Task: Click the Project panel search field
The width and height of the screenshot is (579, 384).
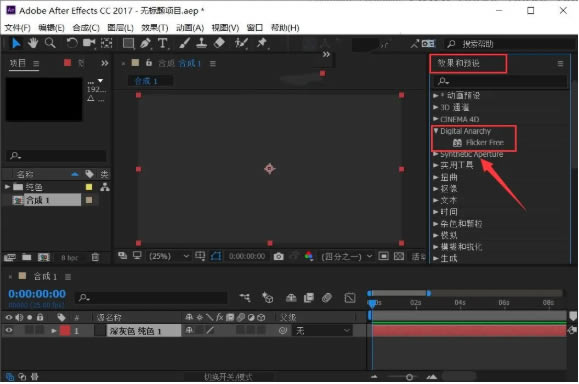Action: 57,155
